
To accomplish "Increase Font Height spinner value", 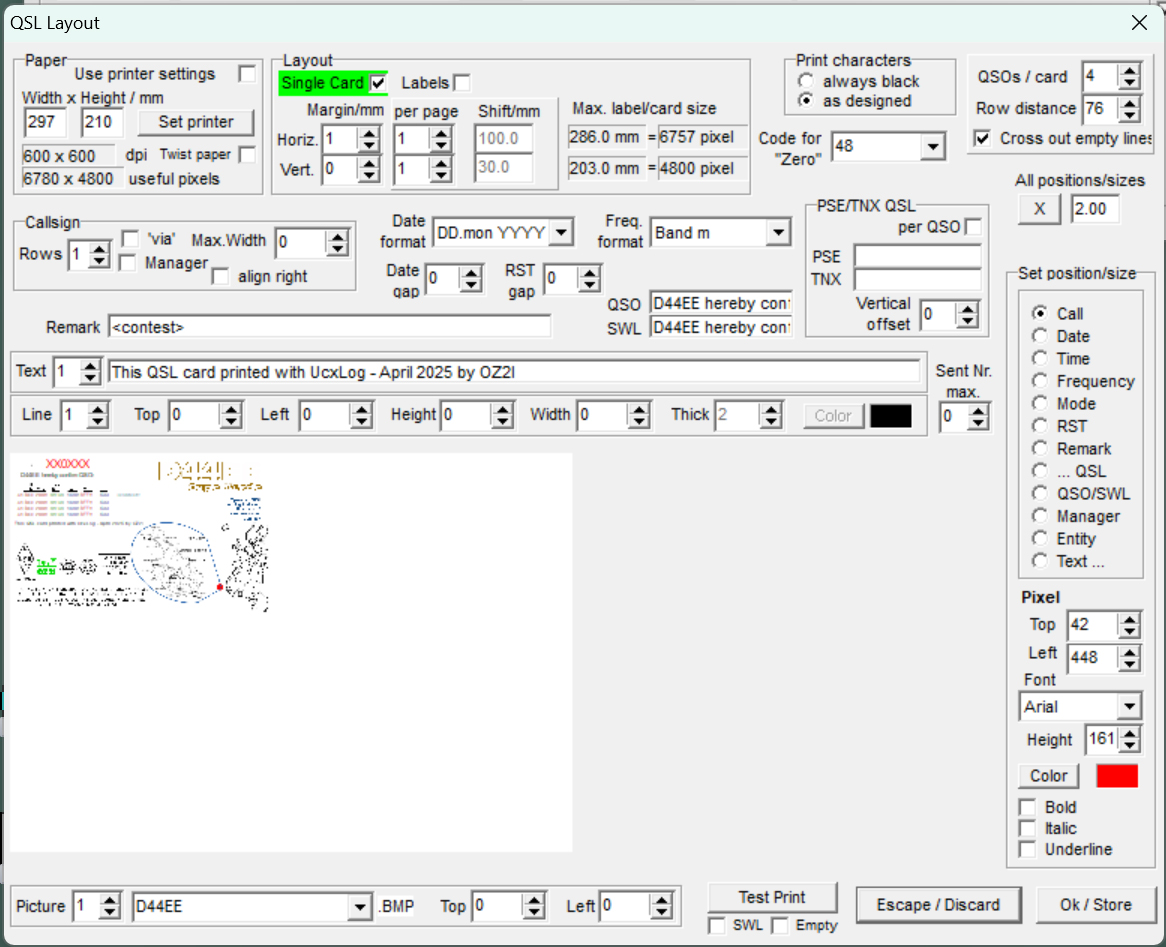I will (1129, 734).
